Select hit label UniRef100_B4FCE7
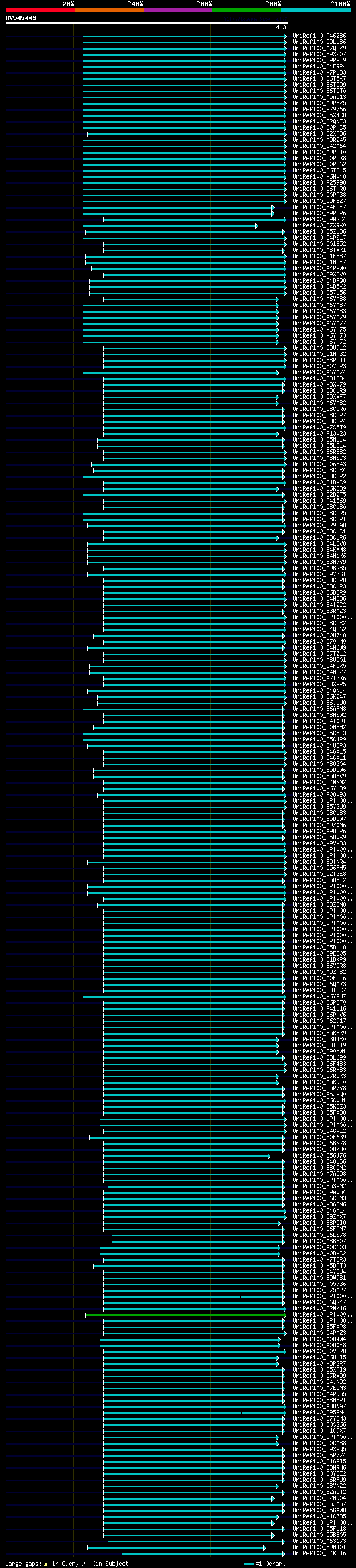The width and height of the screenshot is (356, 1568). click(x=319, y=207)
